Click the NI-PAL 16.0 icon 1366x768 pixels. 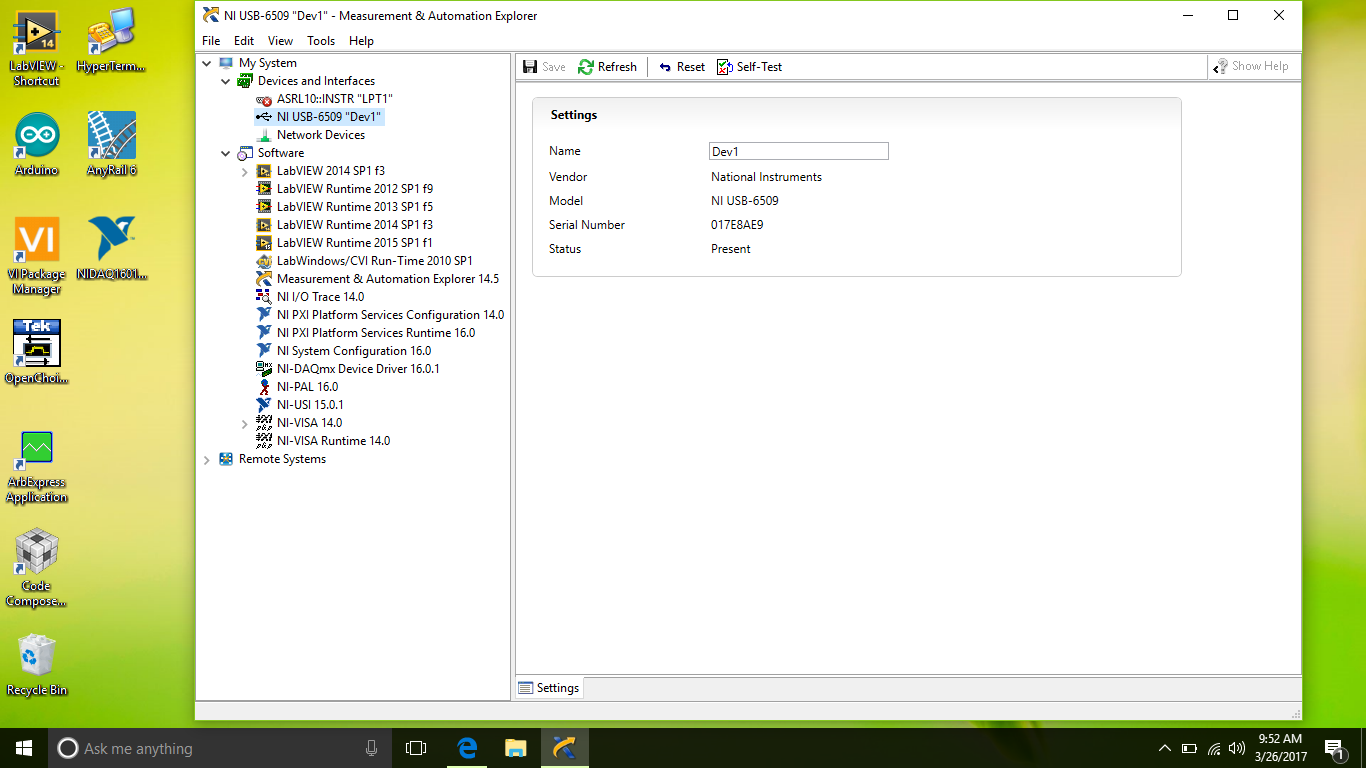[264, 387]
